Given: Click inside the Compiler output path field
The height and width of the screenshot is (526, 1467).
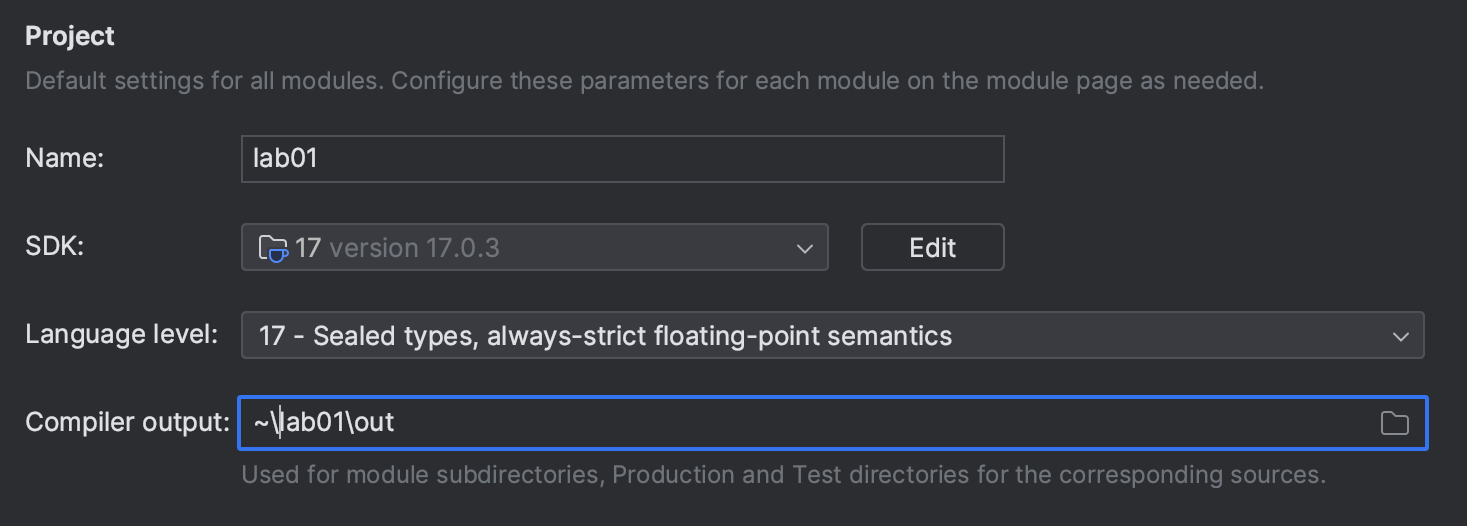Looking at the screenshot, I should [800, 423].
